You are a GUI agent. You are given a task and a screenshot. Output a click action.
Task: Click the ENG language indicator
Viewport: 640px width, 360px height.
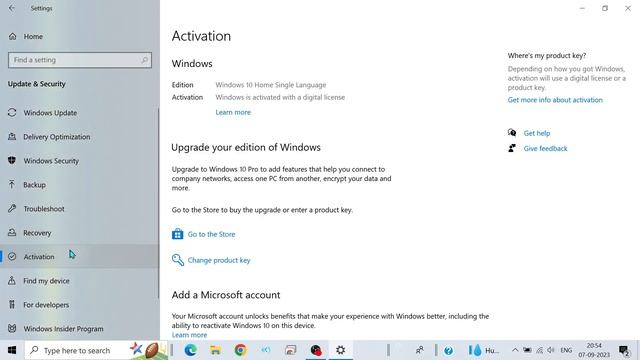point(566,350)
